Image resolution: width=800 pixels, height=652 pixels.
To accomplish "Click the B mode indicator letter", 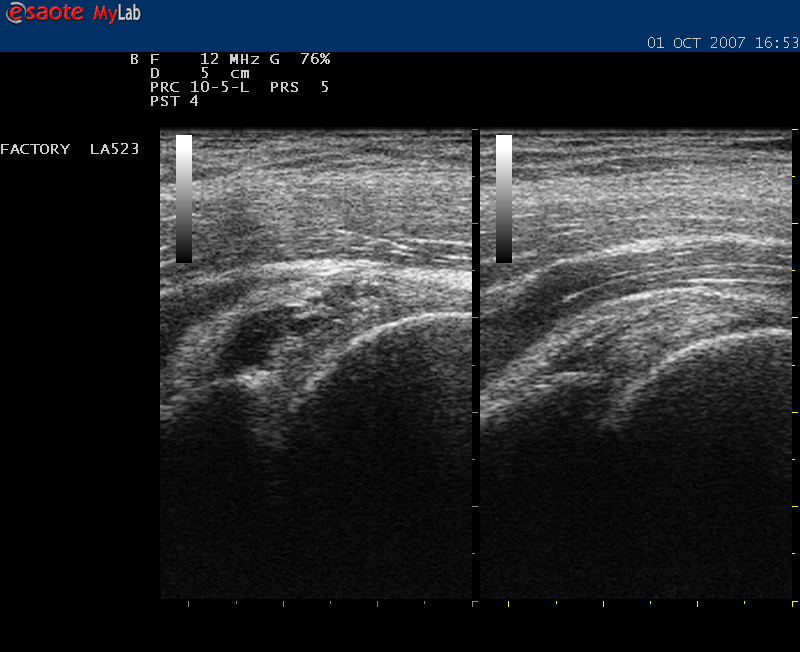I will pyautogui.click(x=134, y=59).
